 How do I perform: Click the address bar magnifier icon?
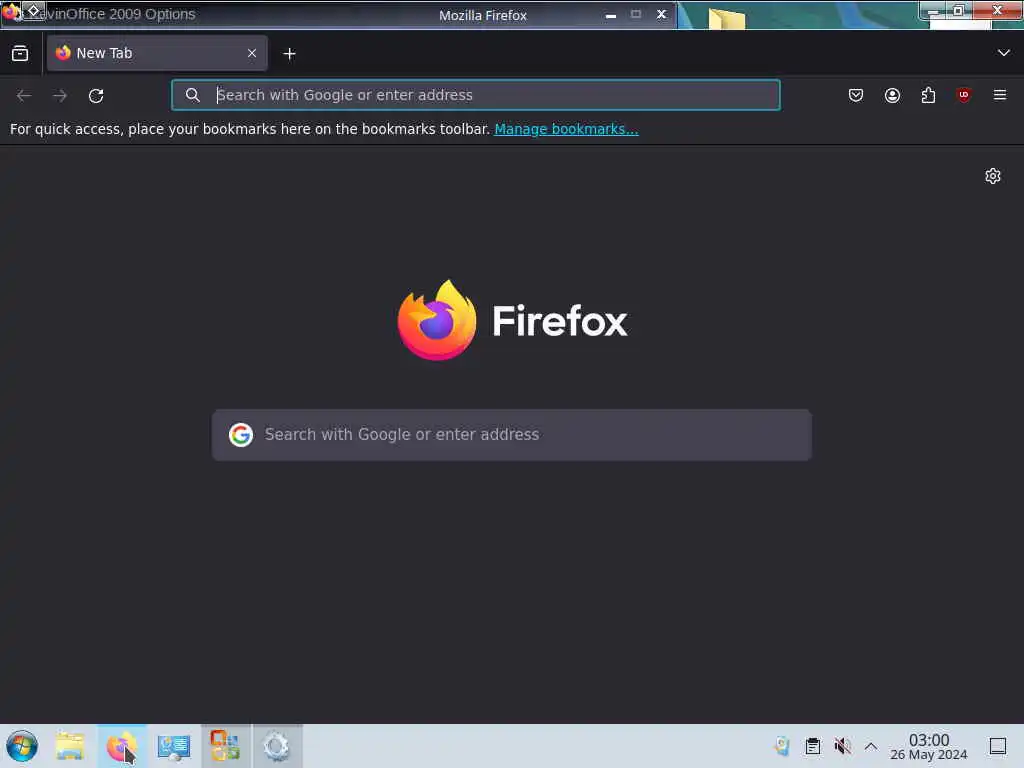(x=193, y=95)
